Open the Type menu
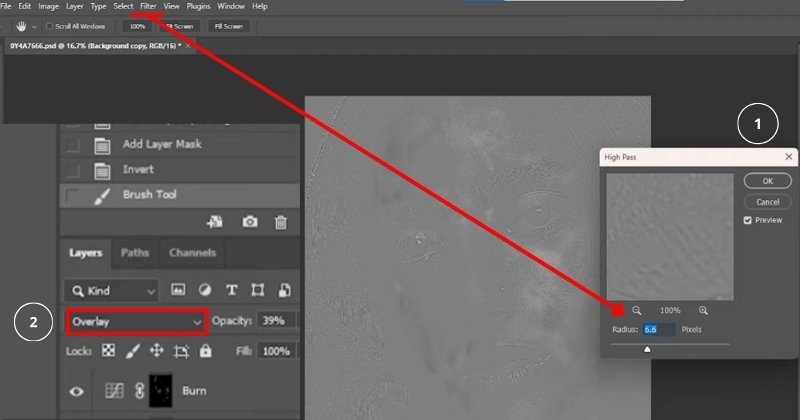The image size is (800, 420). 98,6
